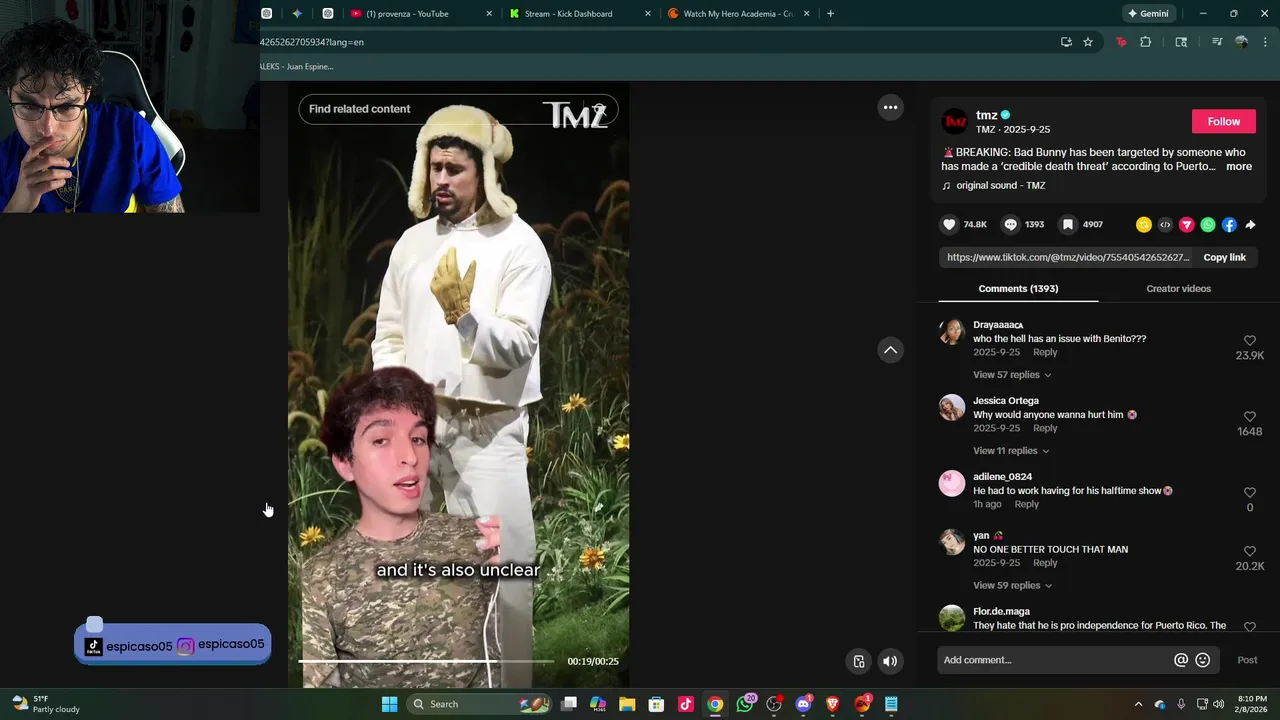Open red extension icon in Chrome toolbar
This screenshot has width=1280, height=720.
tap(1121, 42)
